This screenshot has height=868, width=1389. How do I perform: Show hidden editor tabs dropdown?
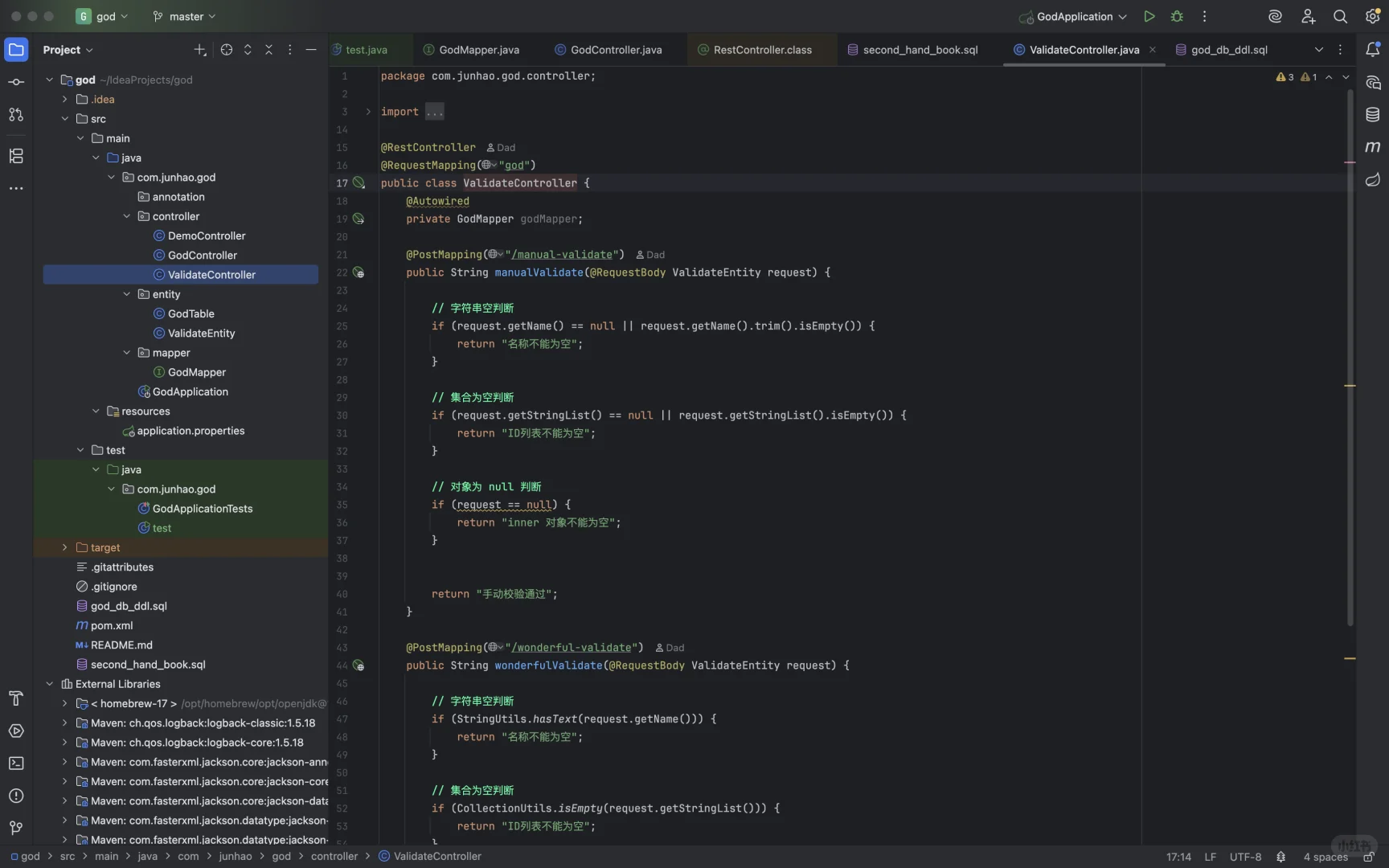(x=1318, y=50)
